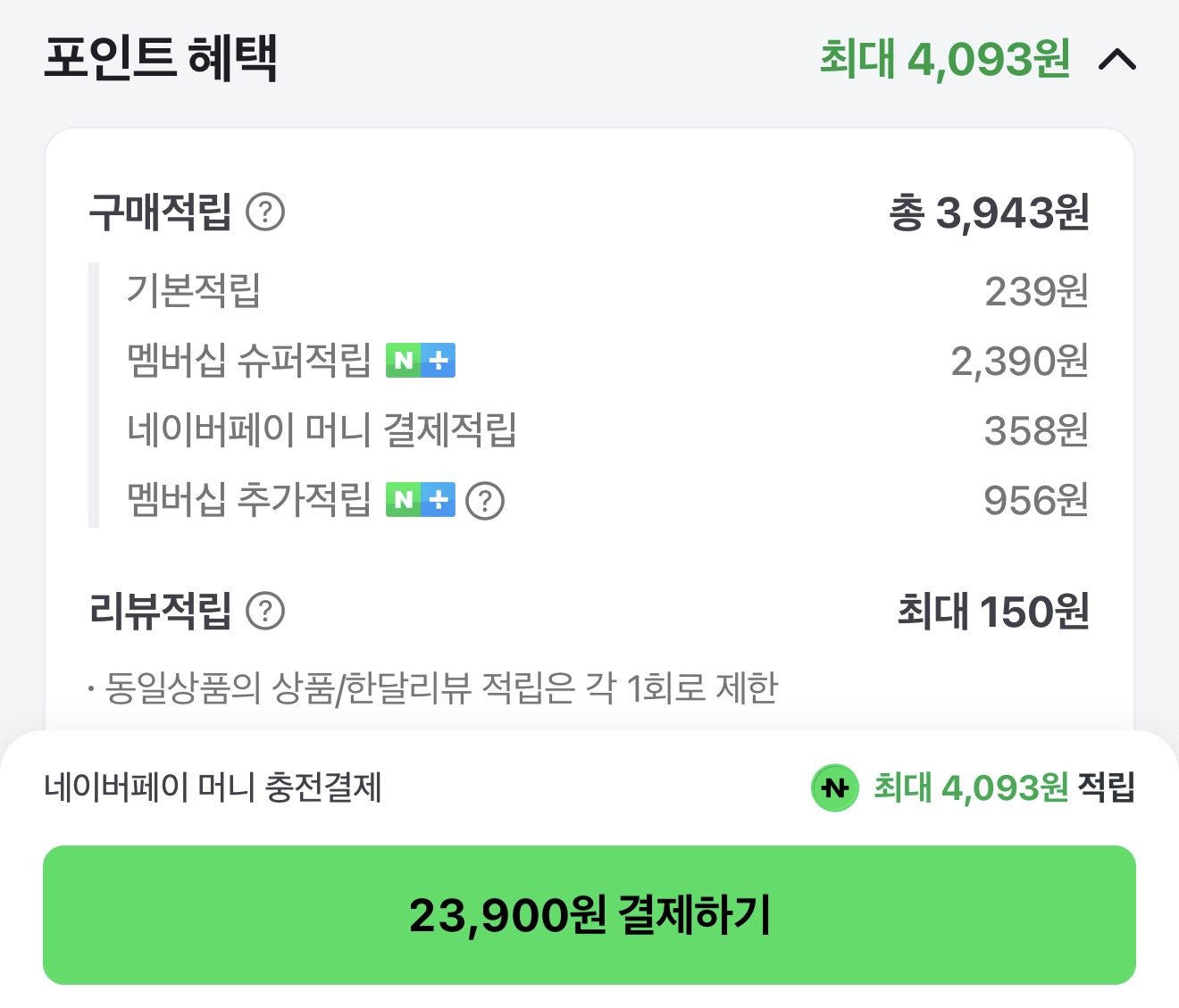Click the upward arrow next to 최대 4,093원
The width and height of the screenshot is (1179, 1008).
click(1117, 60)
